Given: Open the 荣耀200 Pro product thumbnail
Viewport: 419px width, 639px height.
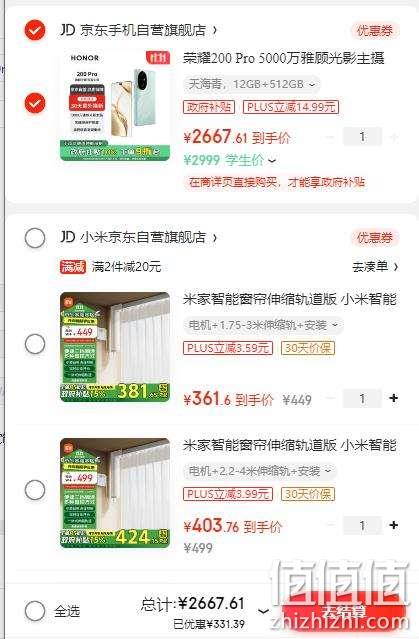Looking at the screenshot, I should tap(115, 105).
